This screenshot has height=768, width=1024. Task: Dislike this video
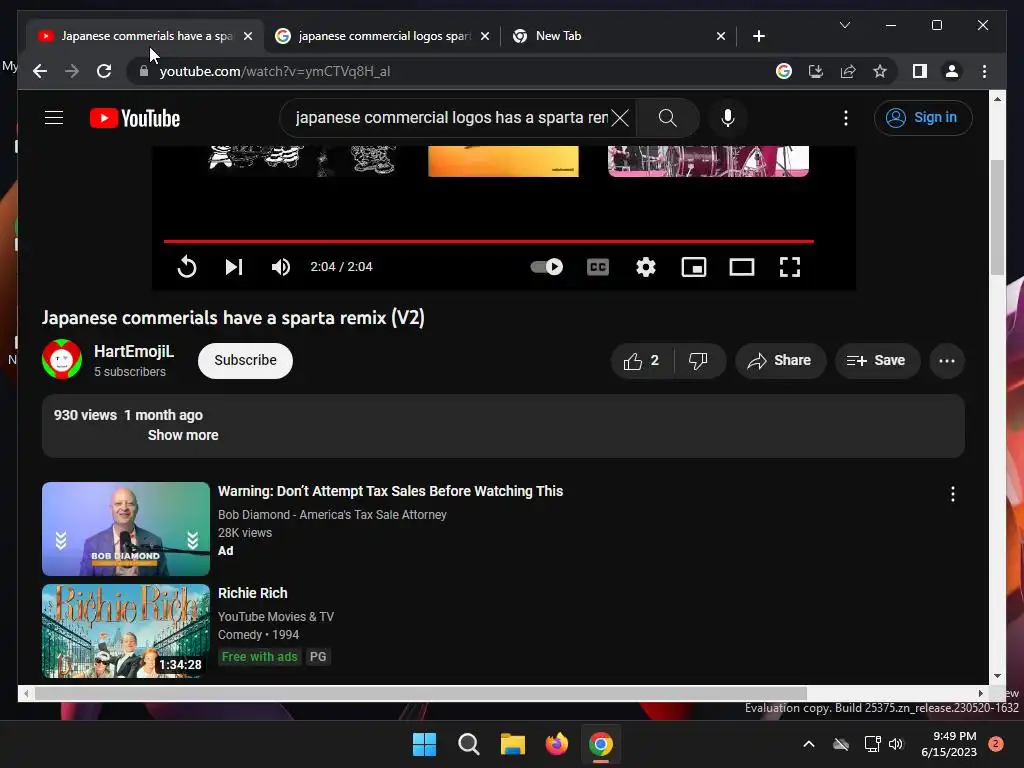pyautogui.click(x=699, y=360)
